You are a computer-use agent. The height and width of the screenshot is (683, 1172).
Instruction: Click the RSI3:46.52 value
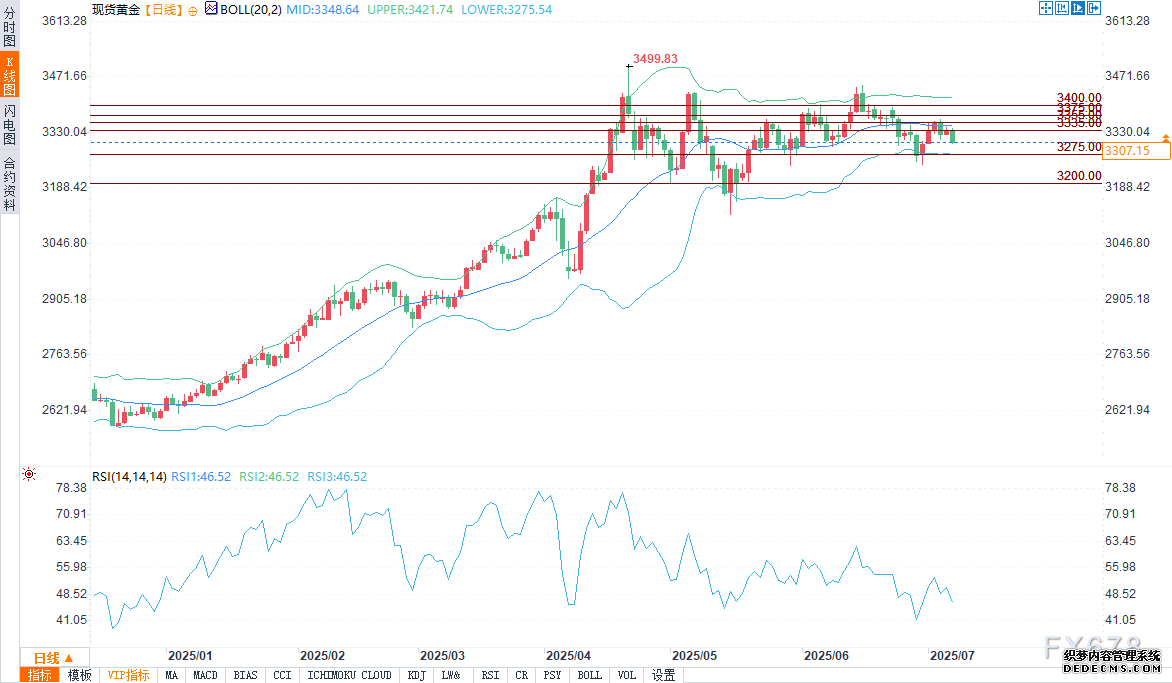point(337,477)
